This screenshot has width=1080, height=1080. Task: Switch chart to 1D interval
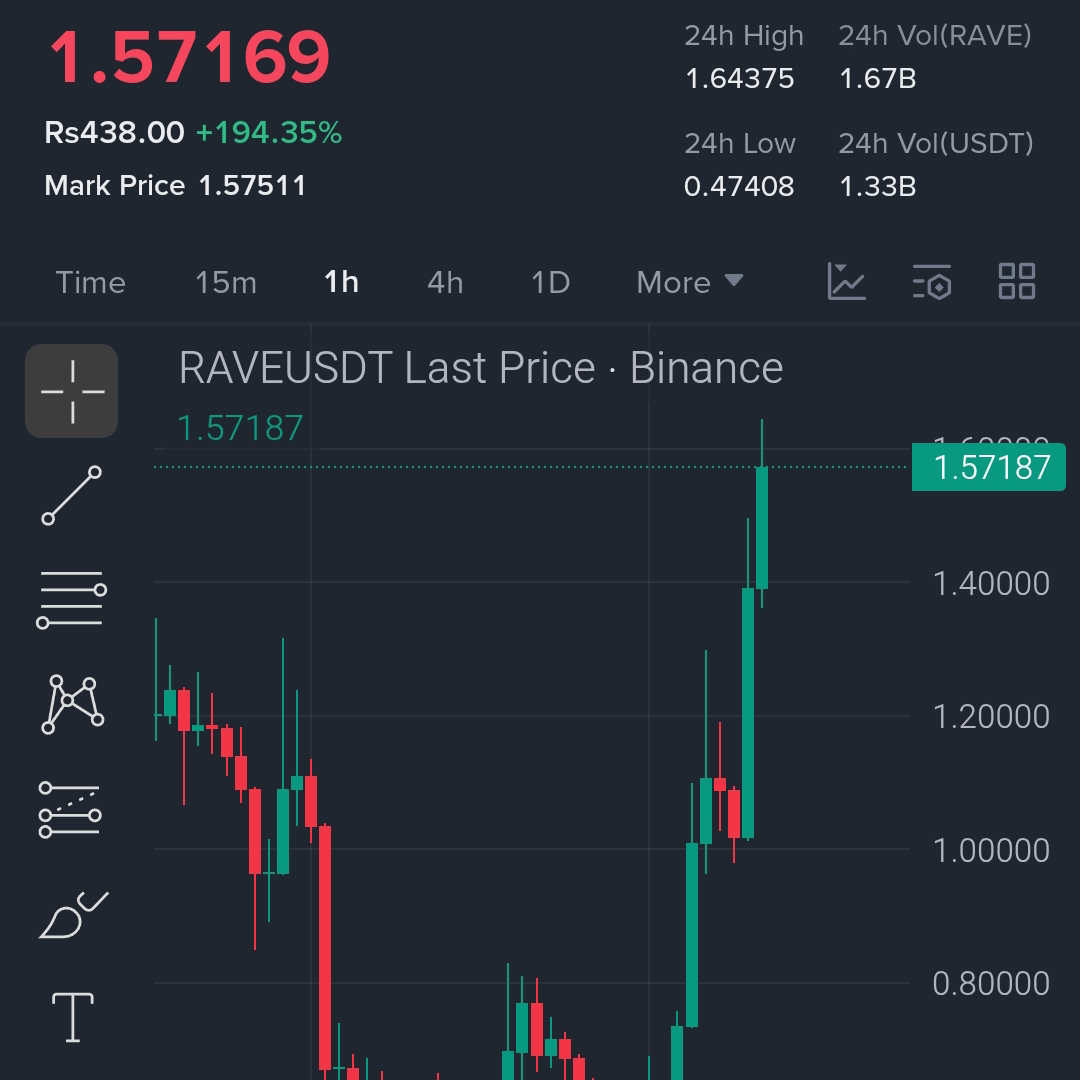click(x=550, y=282)
